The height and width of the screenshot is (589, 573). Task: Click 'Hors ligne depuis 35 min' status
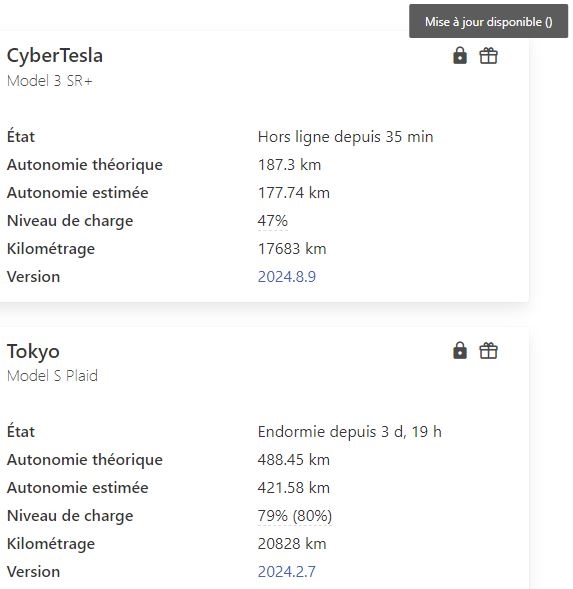(x=346, y=137)
